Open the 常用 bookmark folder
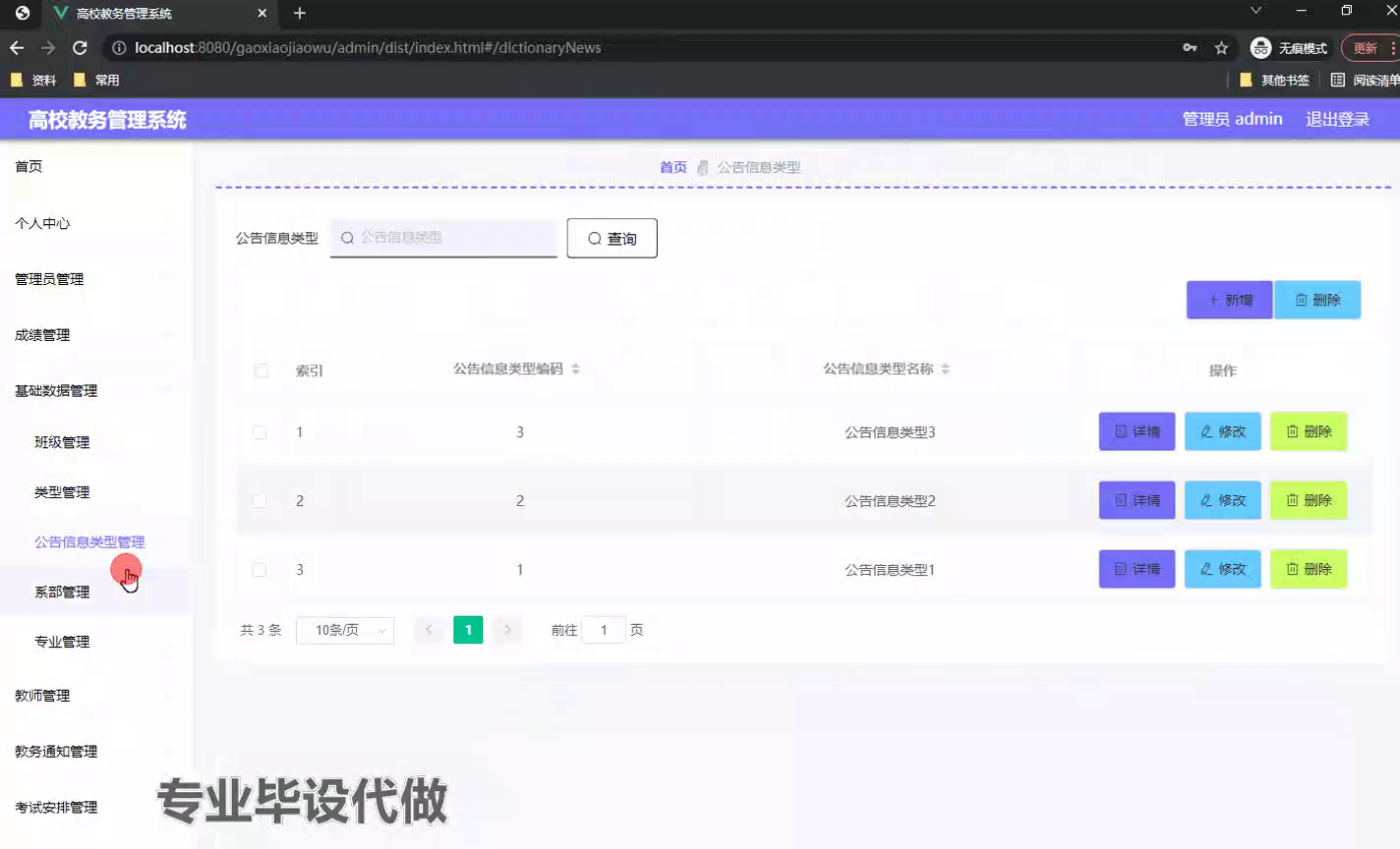Screen dimensions: 1400x849 click(96, 80)
